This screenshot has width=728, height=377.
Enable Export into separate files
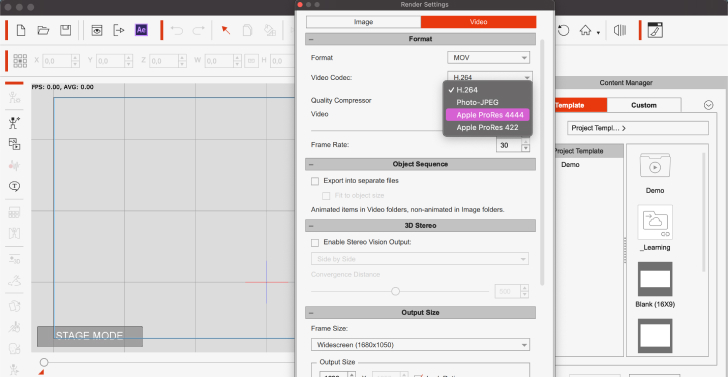[315, 181]
